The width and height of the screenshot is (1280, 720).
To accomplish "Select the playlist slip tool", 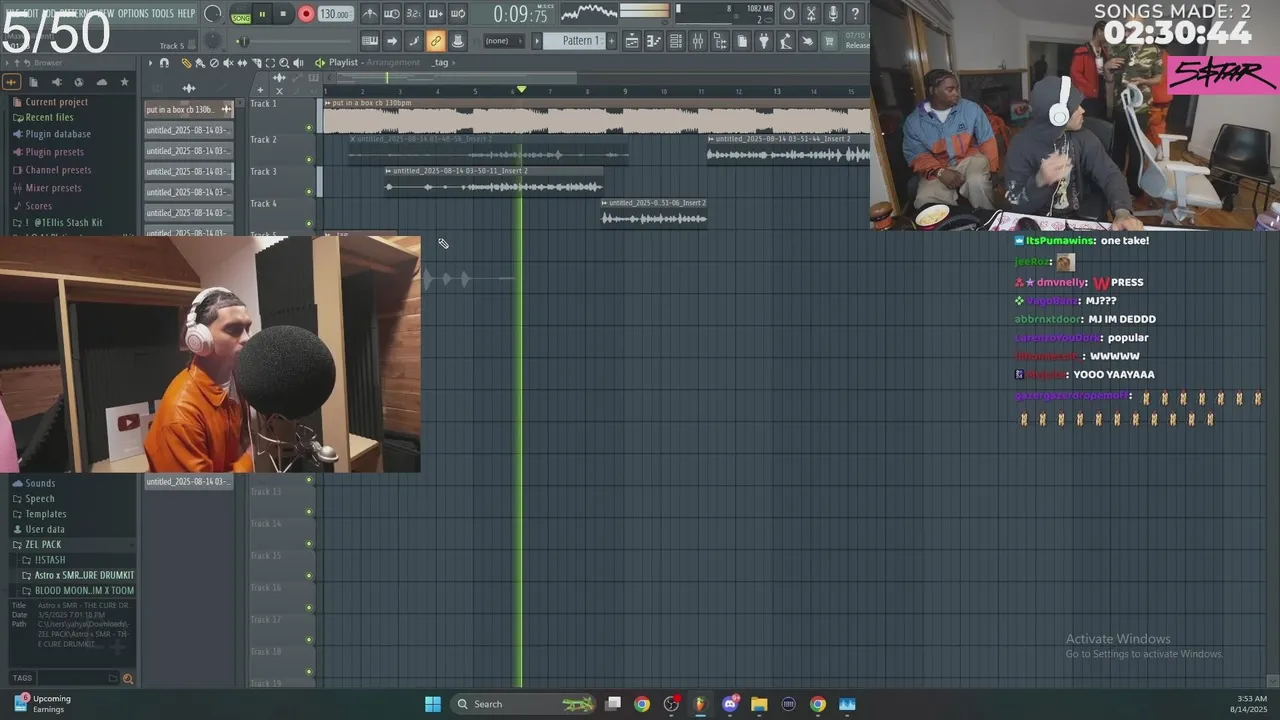I will (242, 63).
